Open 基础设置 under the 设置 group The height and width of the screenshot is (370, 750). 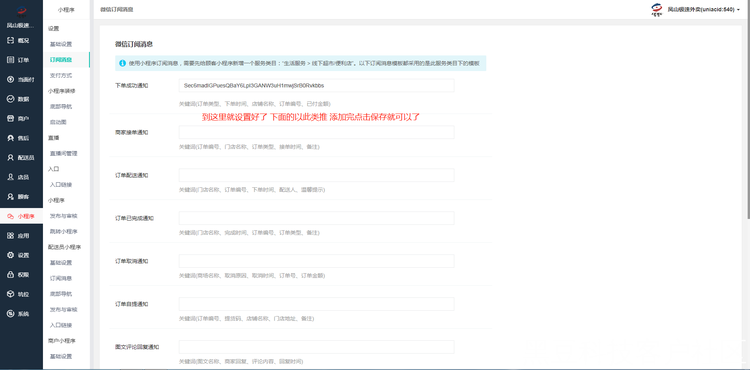tap(61, 44)
